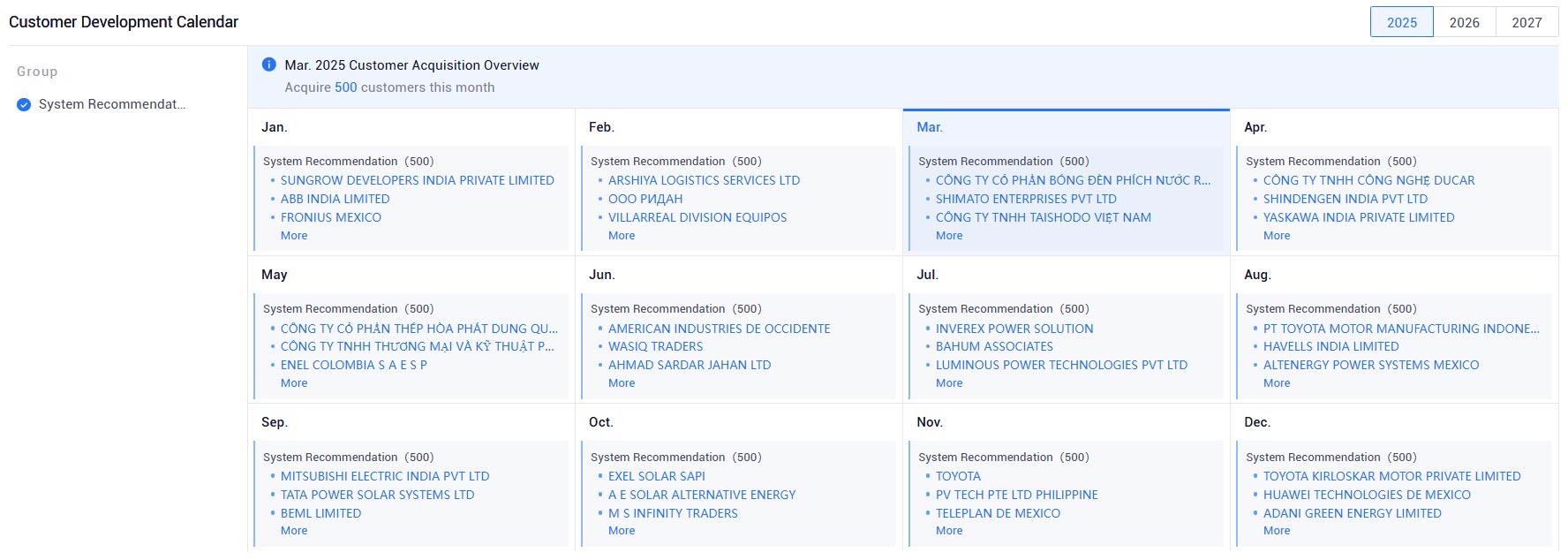Show More customers in December
1568x560 pixels.
coord(1277,531)
